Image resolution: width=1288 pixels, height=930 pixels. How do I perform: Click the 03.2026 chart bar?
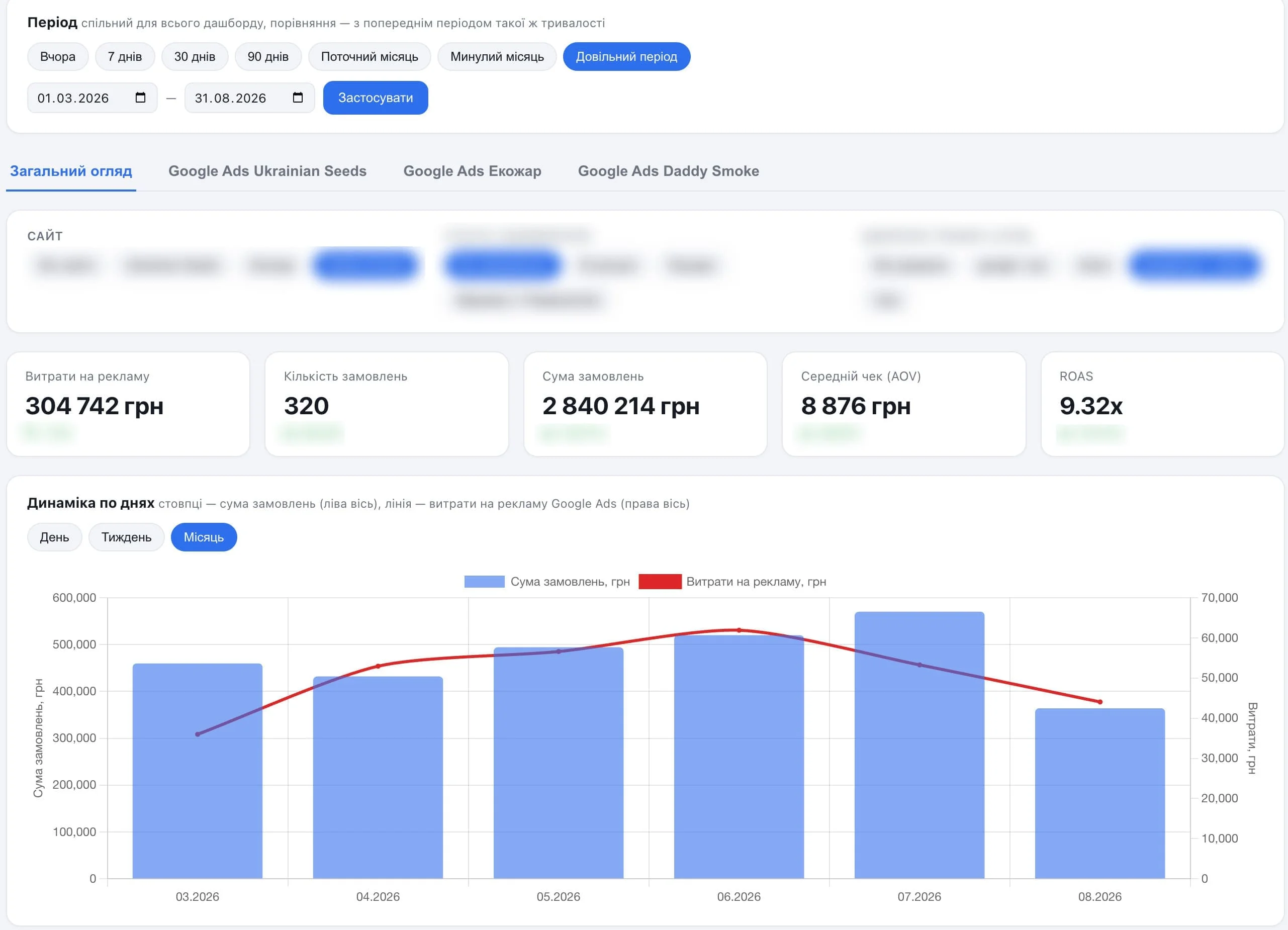point(198,771)
